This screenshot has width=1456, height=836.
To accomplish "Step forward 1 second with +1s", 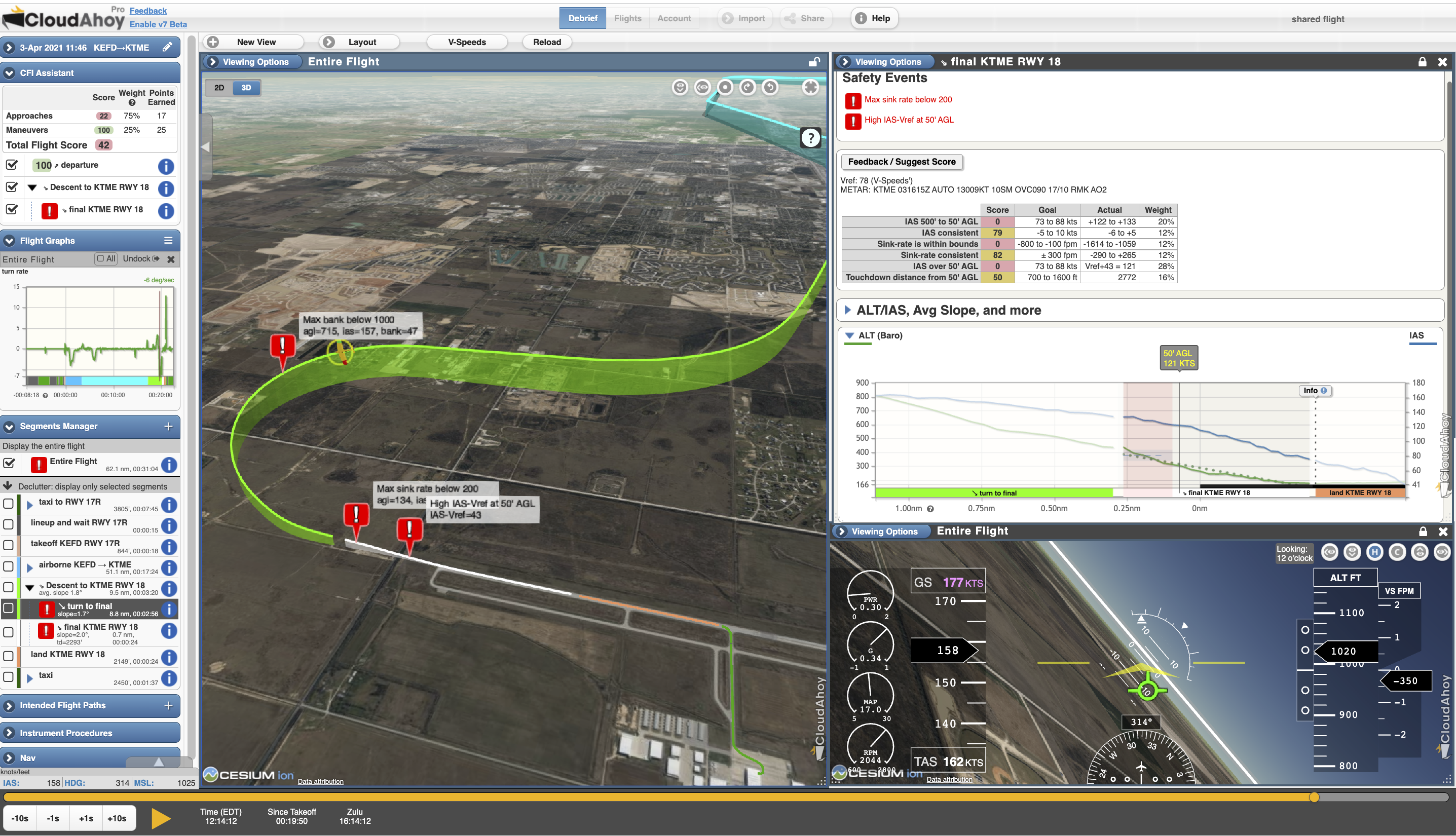I will point(86,818).
